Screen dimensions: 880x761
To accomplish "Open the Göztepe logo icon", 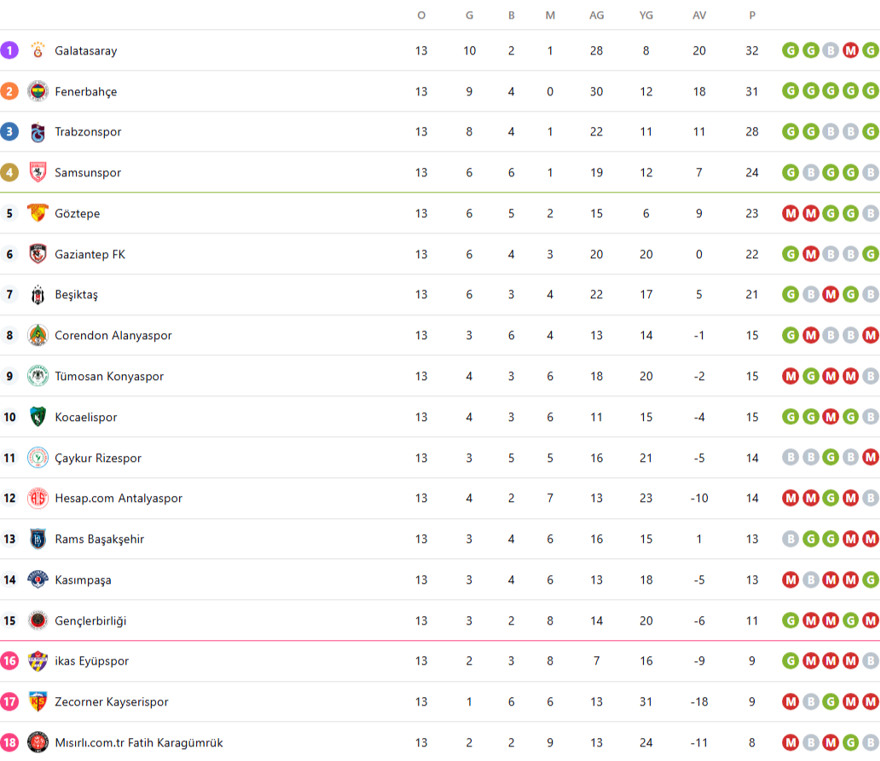I will click(38, 213).
